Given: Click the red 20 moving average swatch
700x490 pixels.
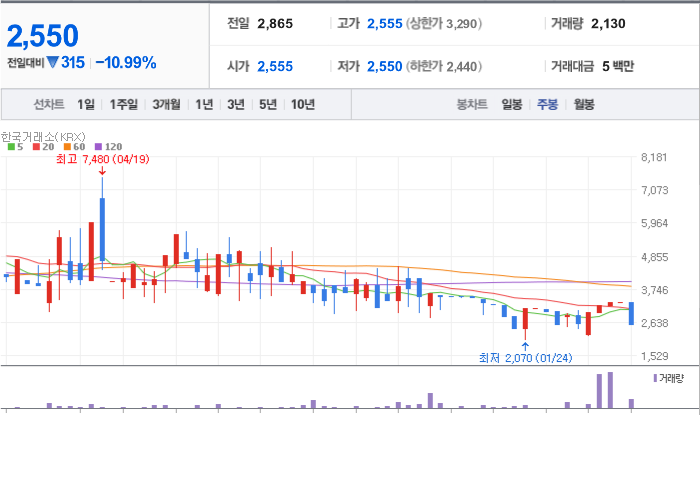Looking at the screenshot, I should (36, 147).
